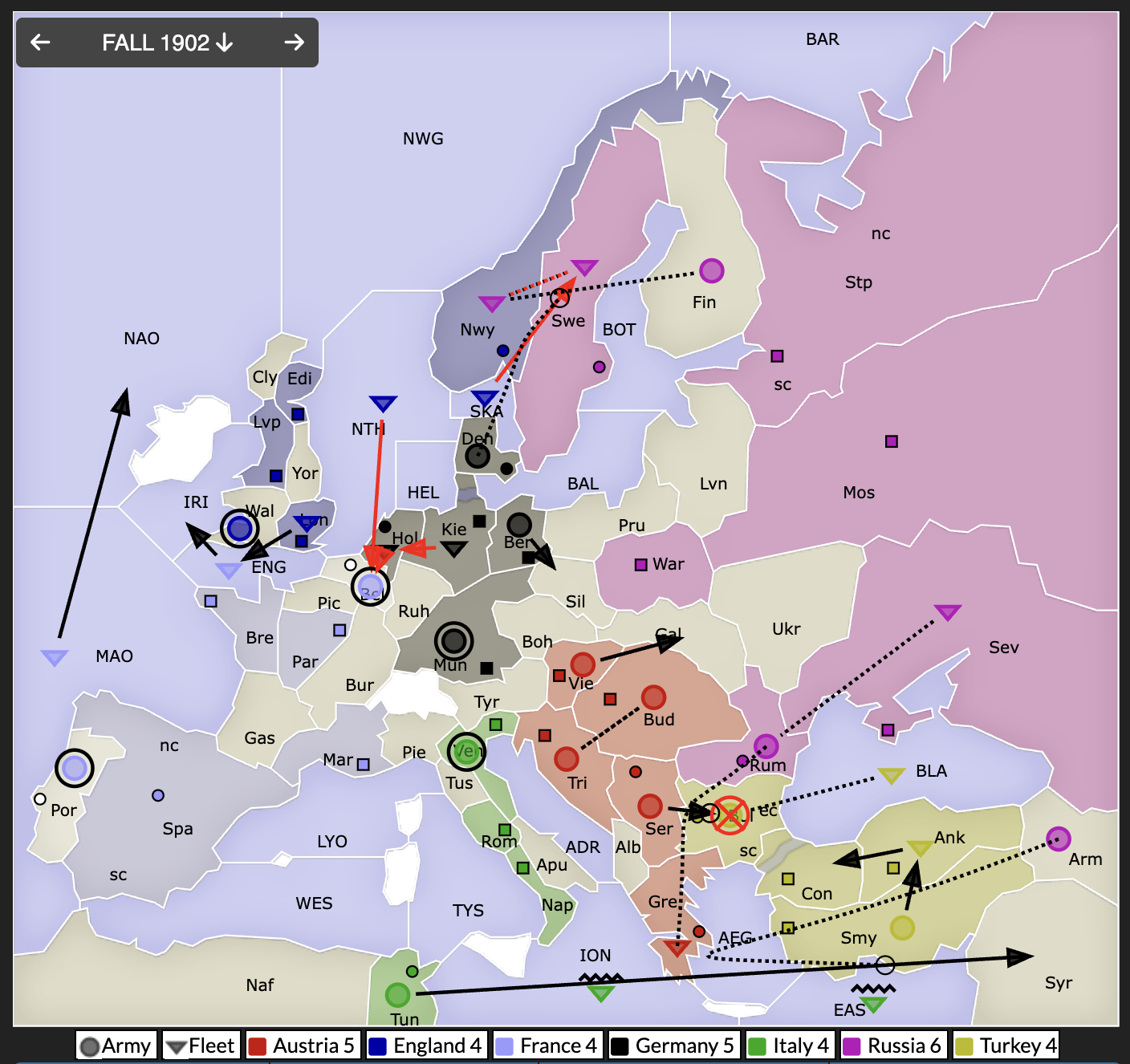Go to previous phase with left arrow
Screen dimensions: 1130x1064
[40, 43]
